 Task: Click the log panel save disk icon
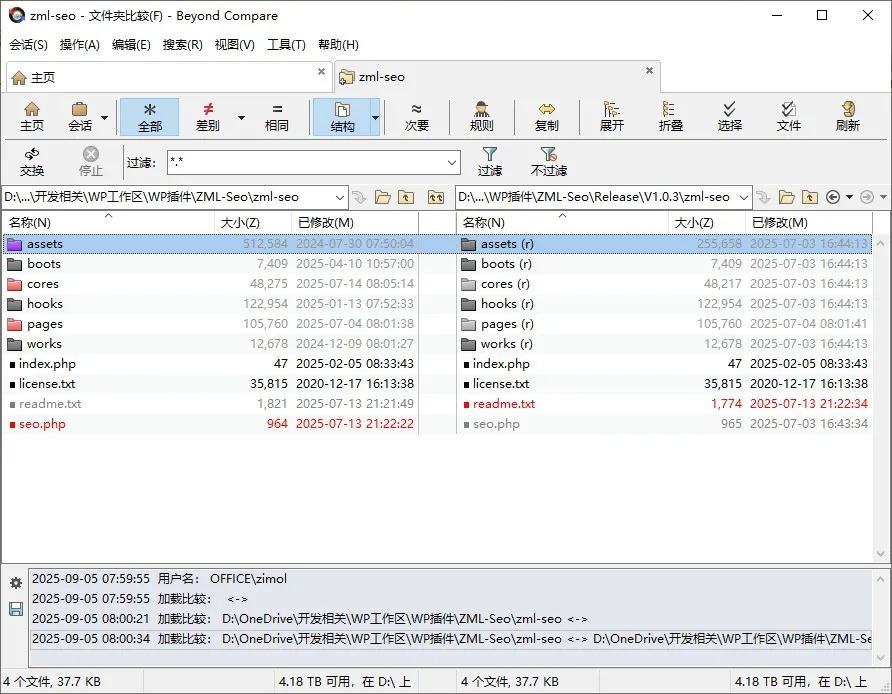[x=16, y=609]
